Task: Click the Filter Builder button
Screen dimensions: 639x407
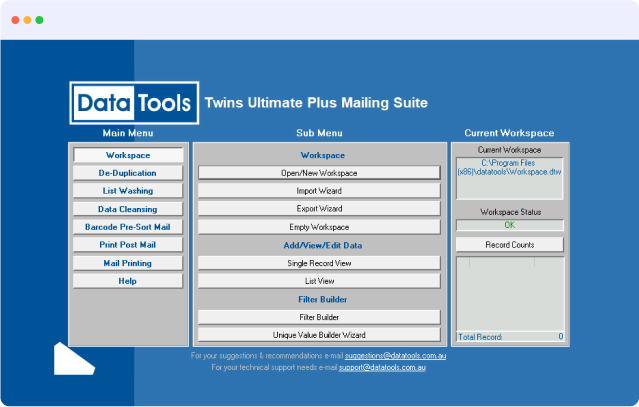Action: click(x=319, y=317)
